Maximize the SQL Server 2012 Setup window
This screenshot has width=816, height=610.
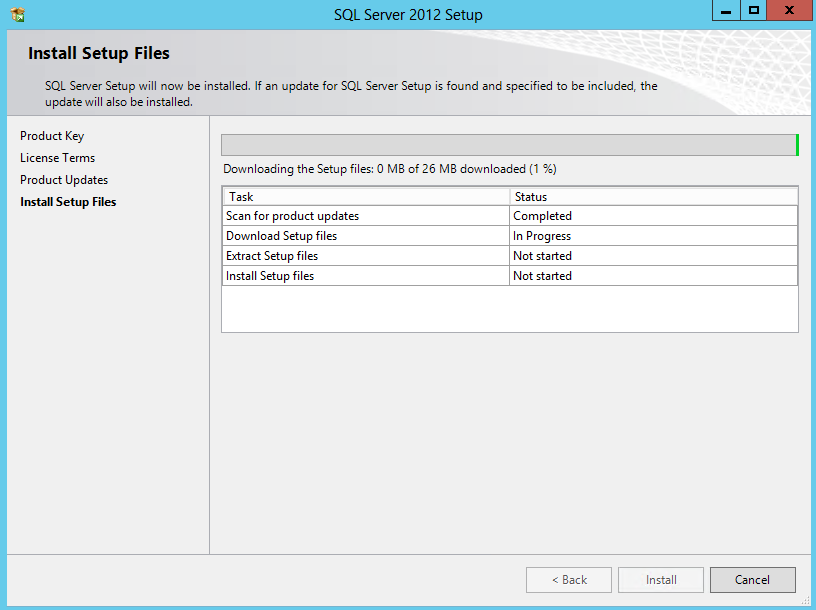tap(753, 10)
